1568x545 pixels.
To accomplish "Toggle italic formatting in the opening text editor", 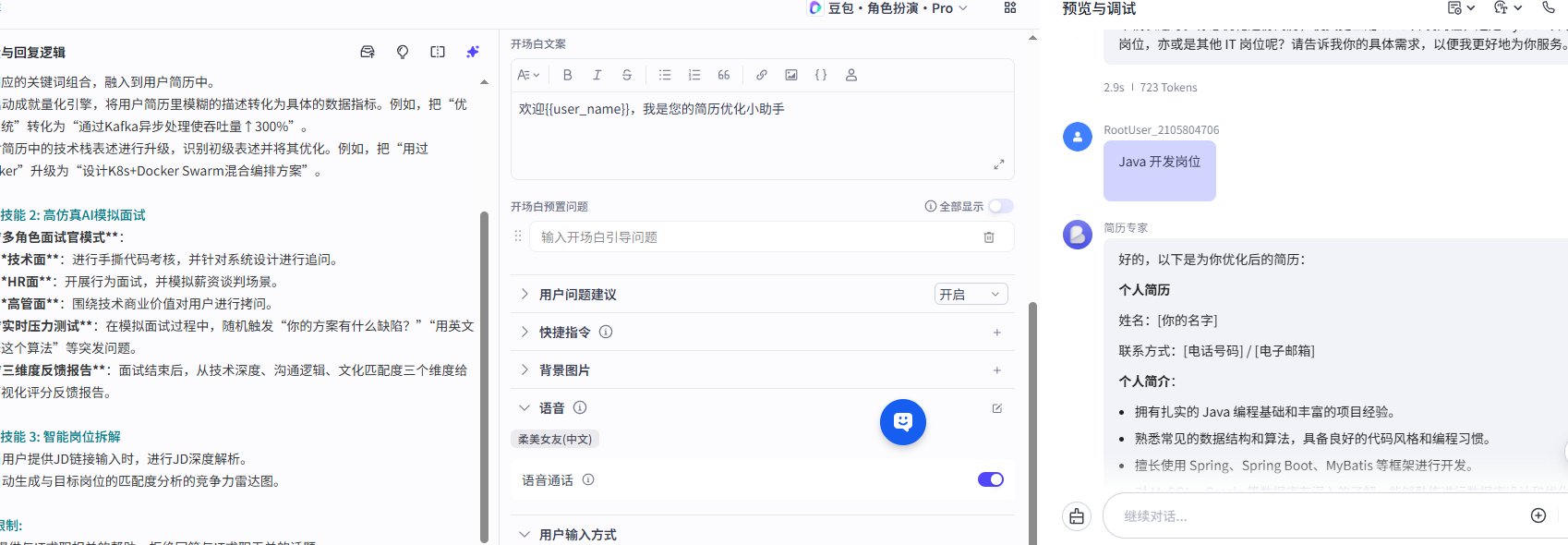I will coord(597,75).
